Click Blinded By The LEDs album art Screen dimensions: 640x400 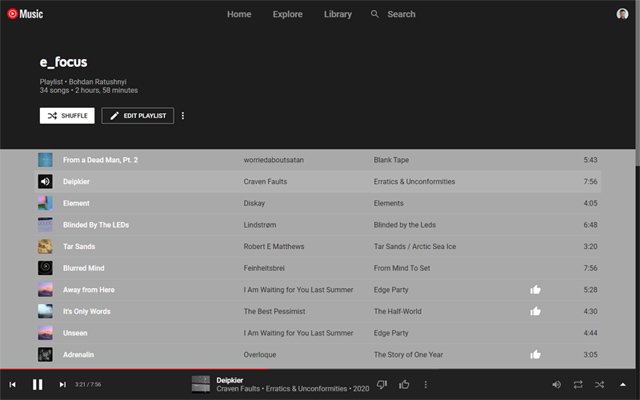point(45,225)
